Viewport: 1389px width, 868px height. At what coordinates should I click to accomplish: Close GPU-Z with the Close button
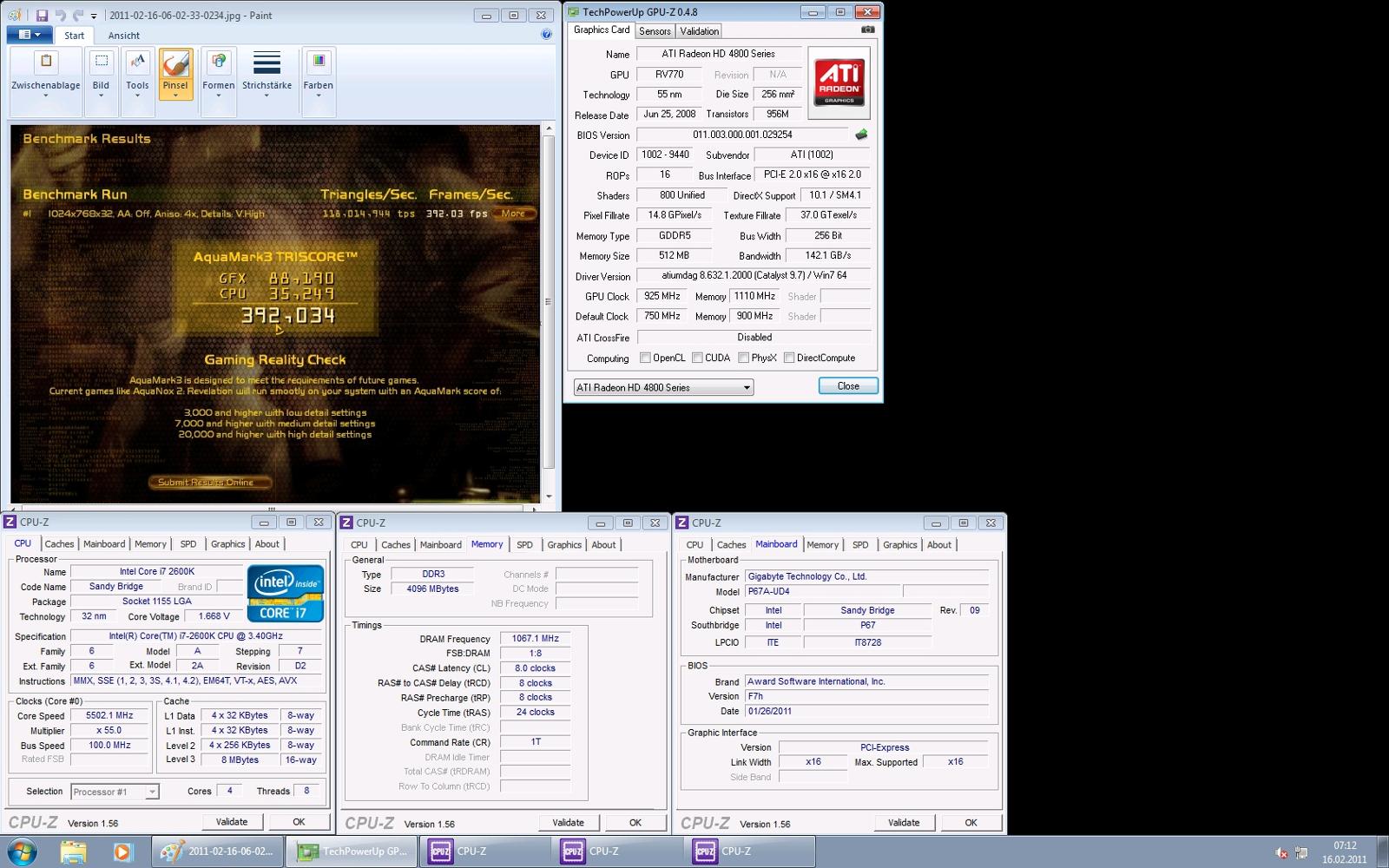[848, 386]
